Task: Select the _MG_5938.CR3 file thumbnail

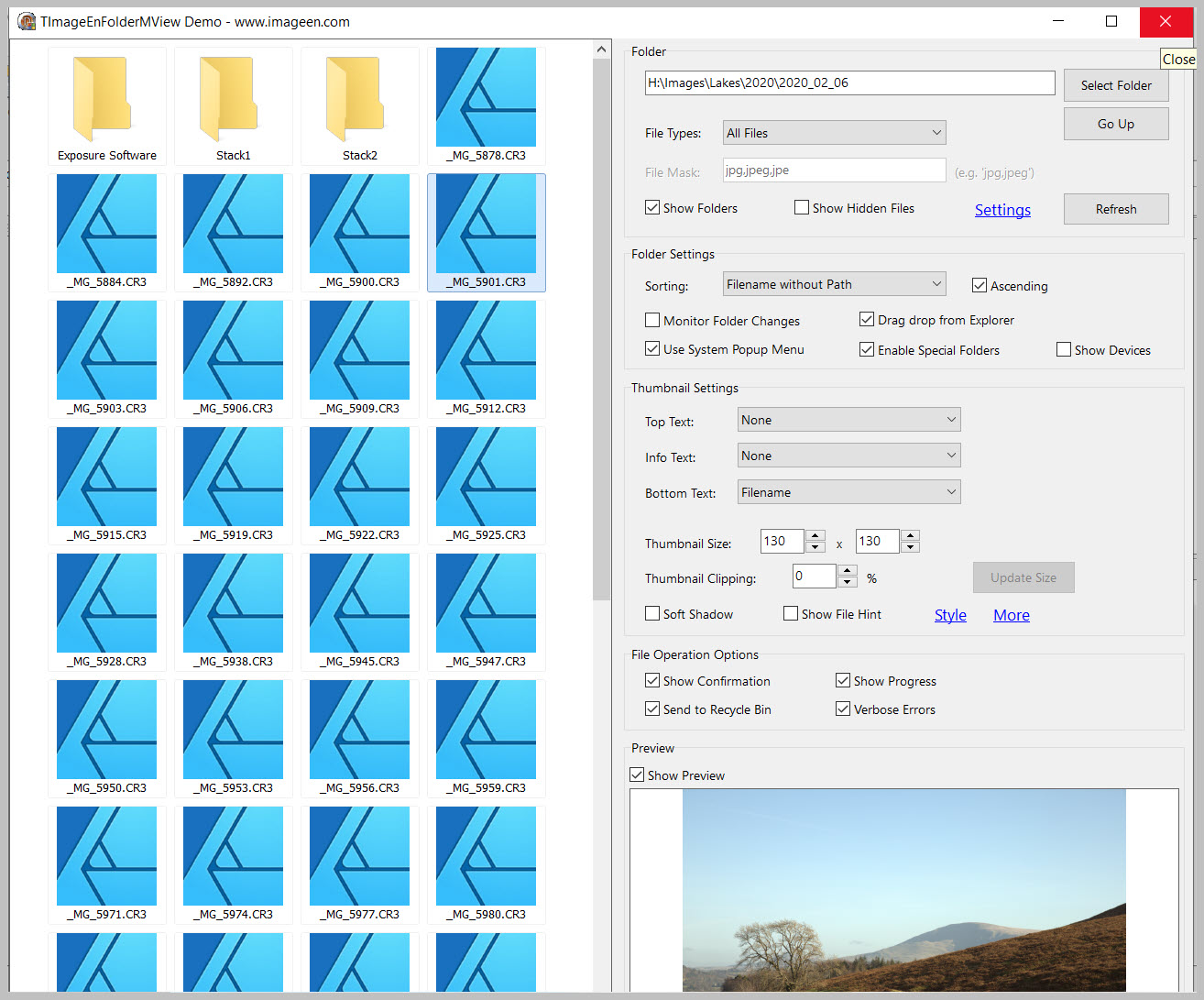Action: pos(234,612)
